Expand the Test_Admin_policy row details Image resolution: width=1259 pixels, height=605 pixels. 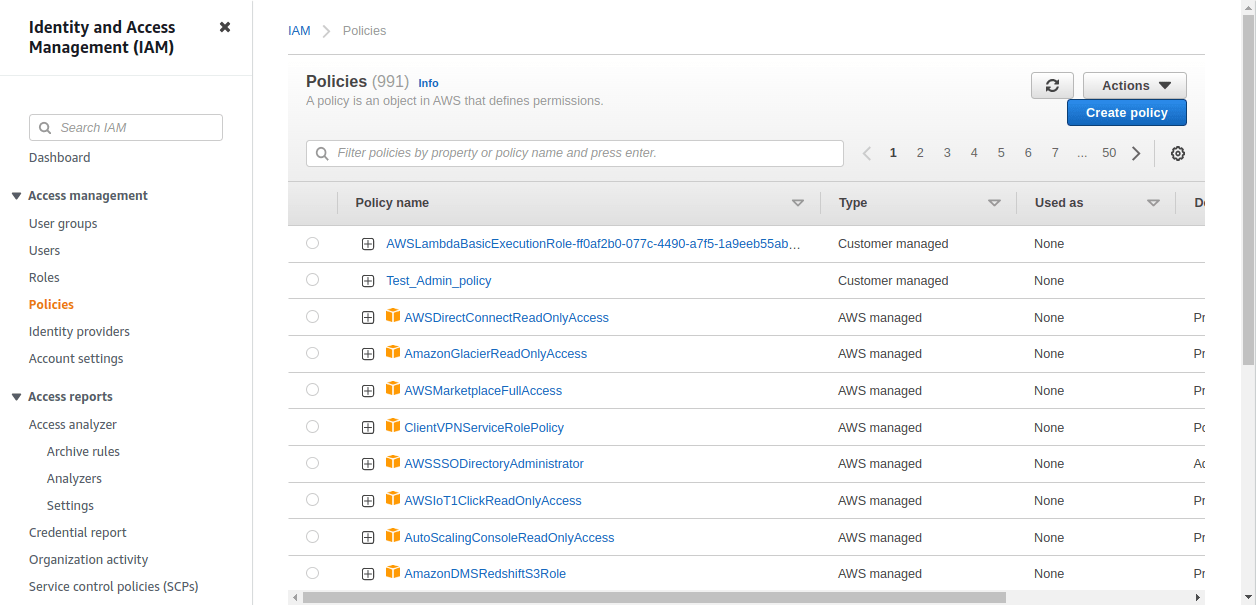(x=368, y=281)
